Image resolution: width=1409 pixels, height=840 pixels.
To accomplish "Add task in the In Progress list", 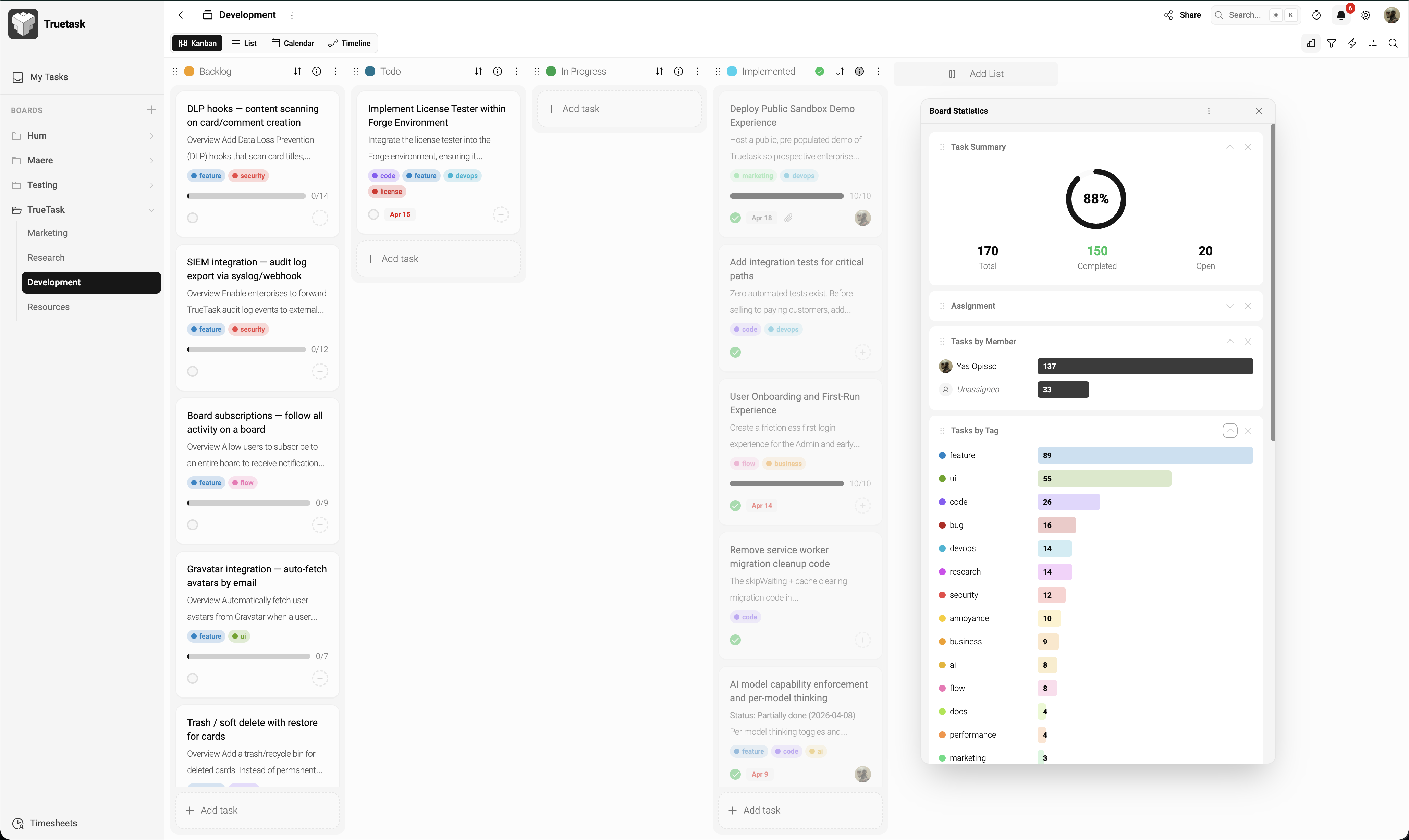I will [x=619, y=109].
